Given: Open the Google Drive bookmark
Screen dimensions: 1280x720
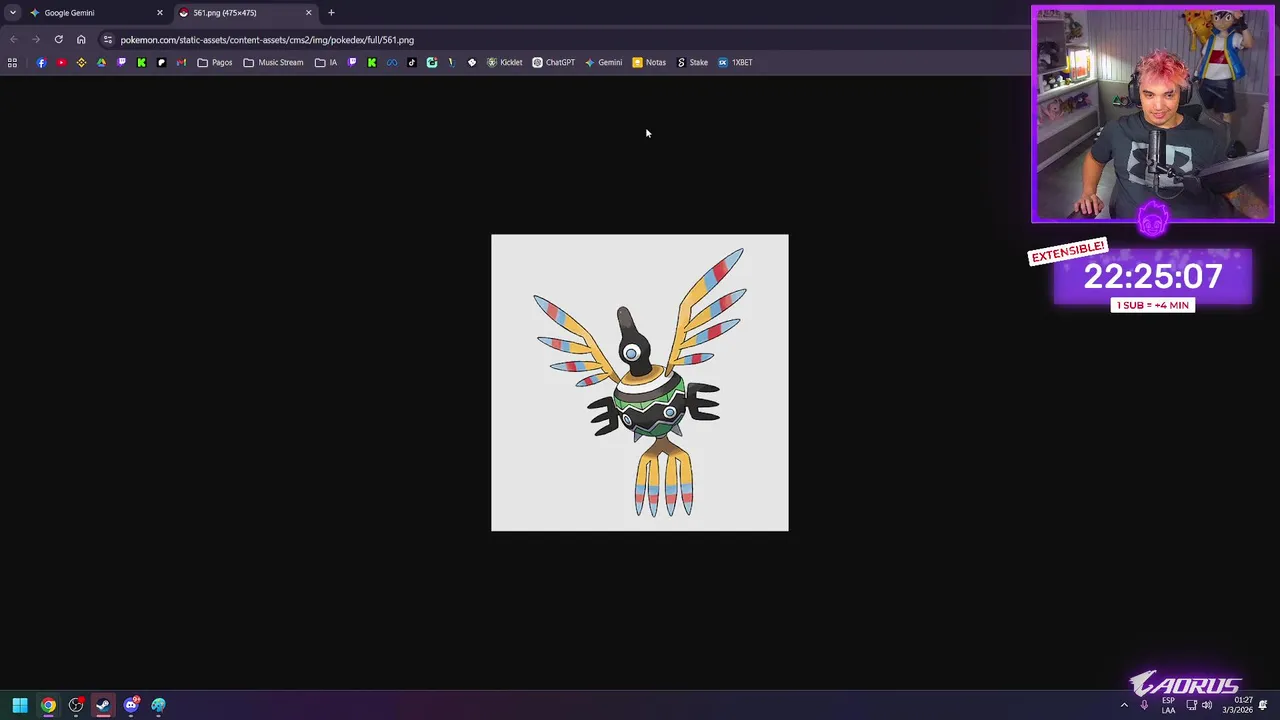Looking at the screenshot, I should click(101, 62).
